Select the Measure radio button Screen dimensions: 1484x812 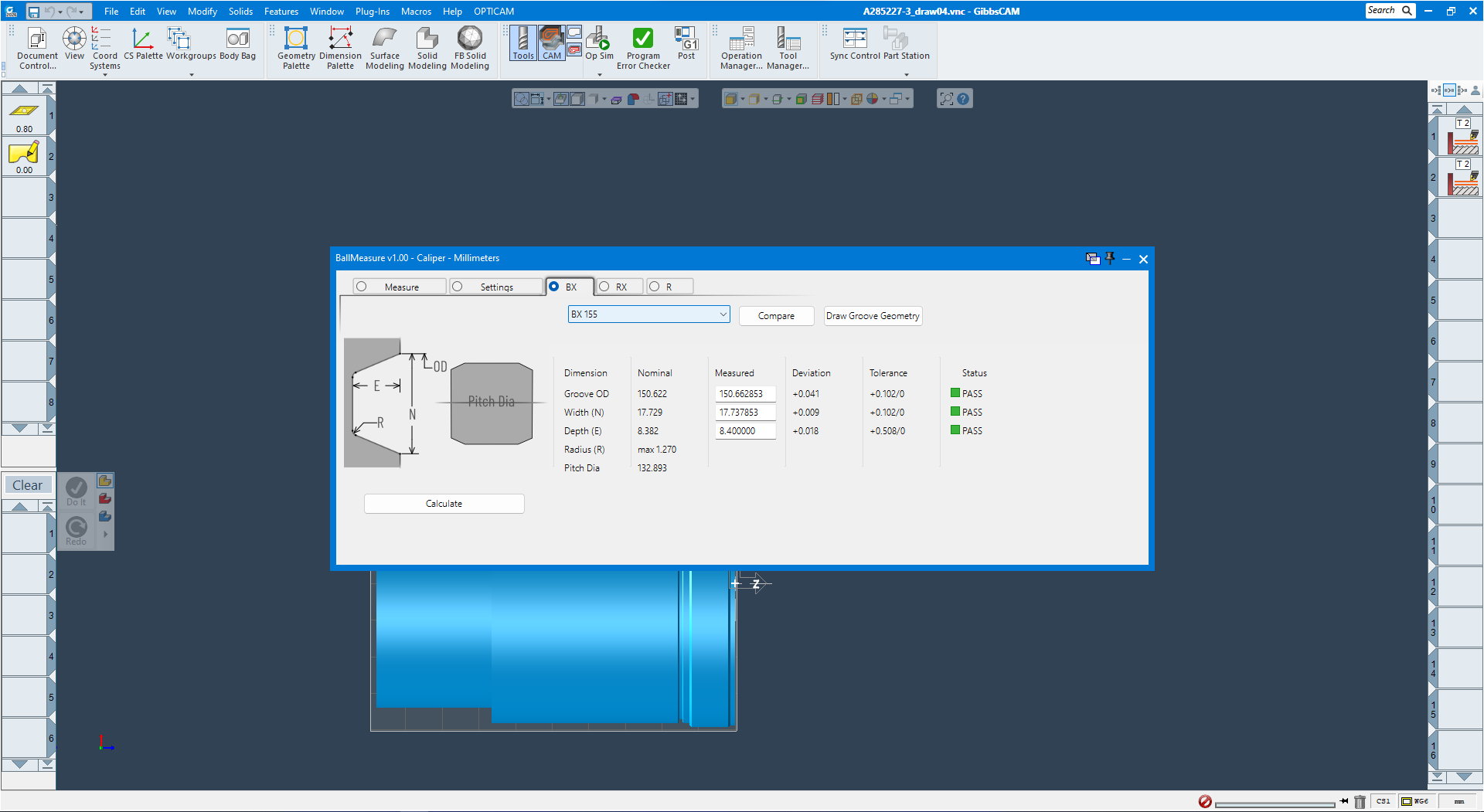(362, 286)
